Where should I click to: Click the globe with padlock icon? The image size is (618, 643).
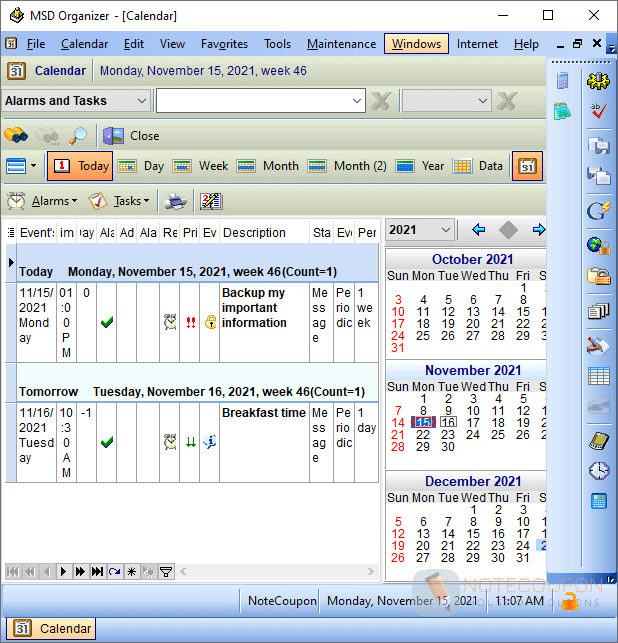pos(598,246)
